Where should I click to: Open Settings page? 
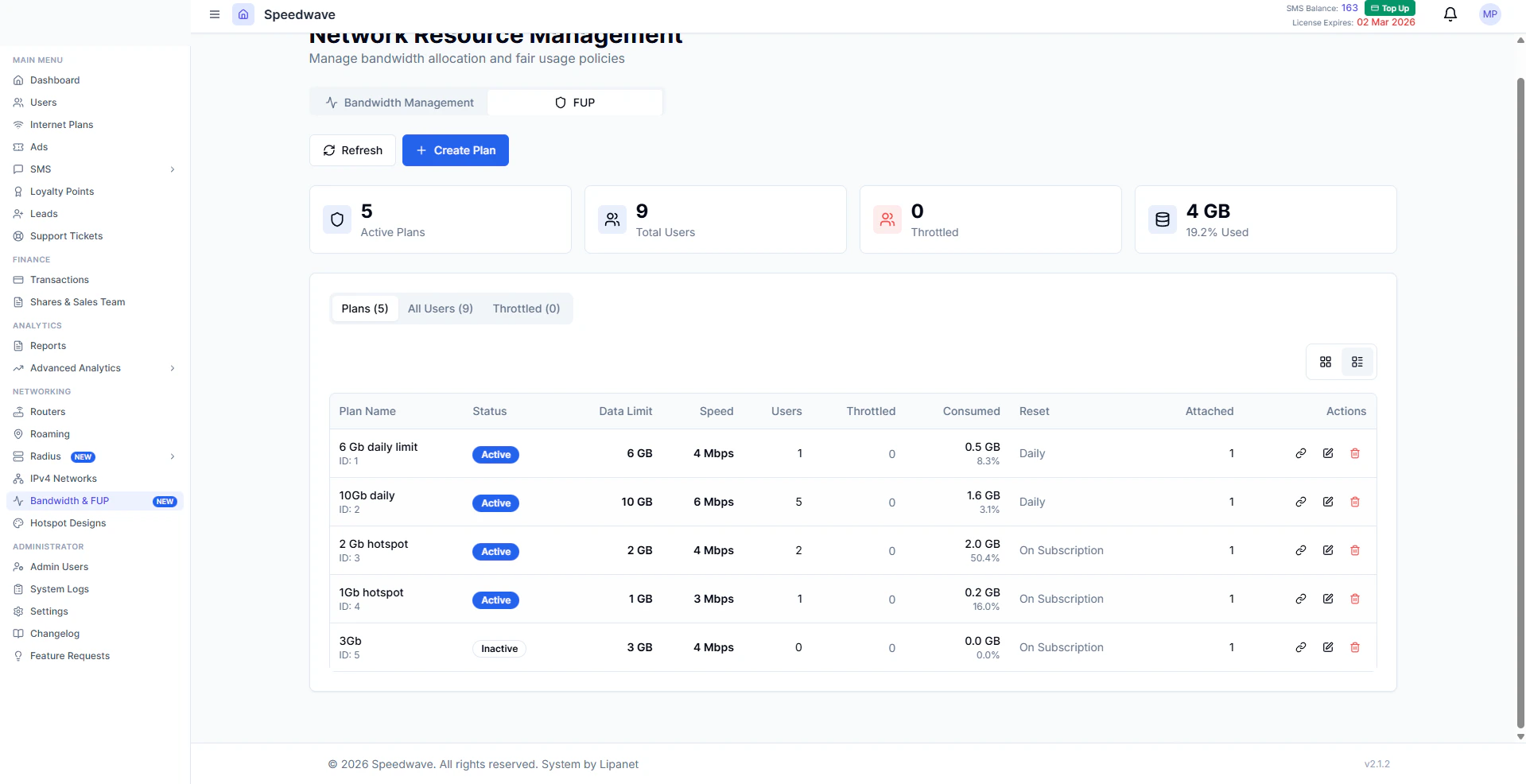(95, 611)
